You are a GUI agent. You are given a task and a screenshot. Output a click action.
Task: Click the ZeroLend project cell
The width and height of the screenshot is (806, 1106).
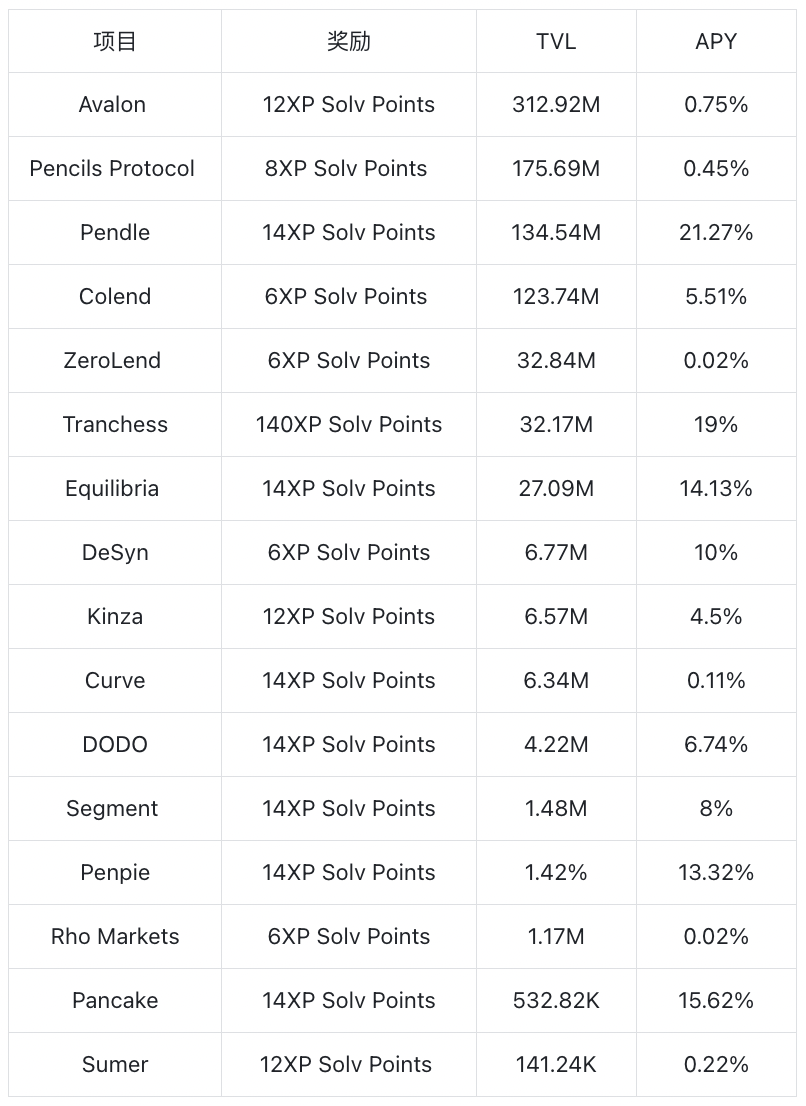112,360
